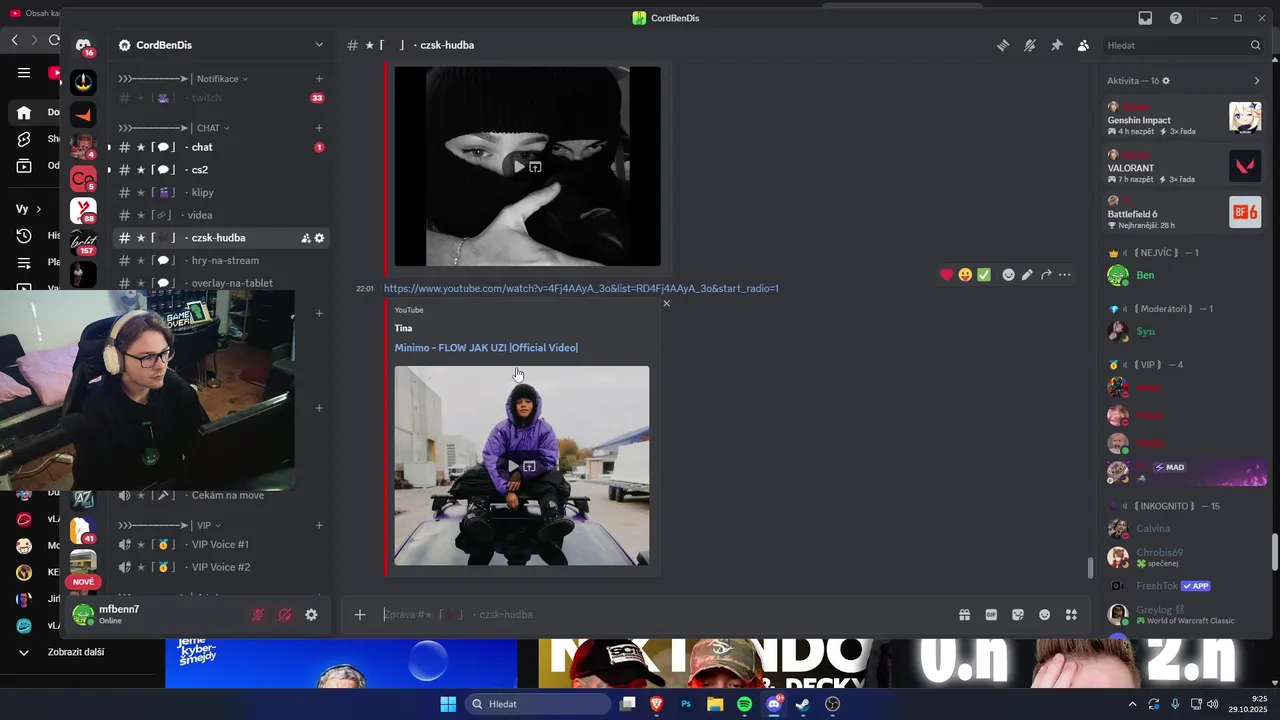Join VIP Voice #2 channel
The image size is (1280, 720).
(221, 567)
